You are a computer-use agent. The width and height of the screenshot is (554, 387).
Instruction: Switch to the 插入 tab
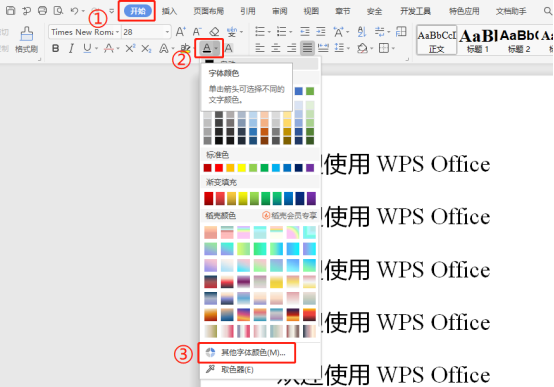(x=169, y=11)
